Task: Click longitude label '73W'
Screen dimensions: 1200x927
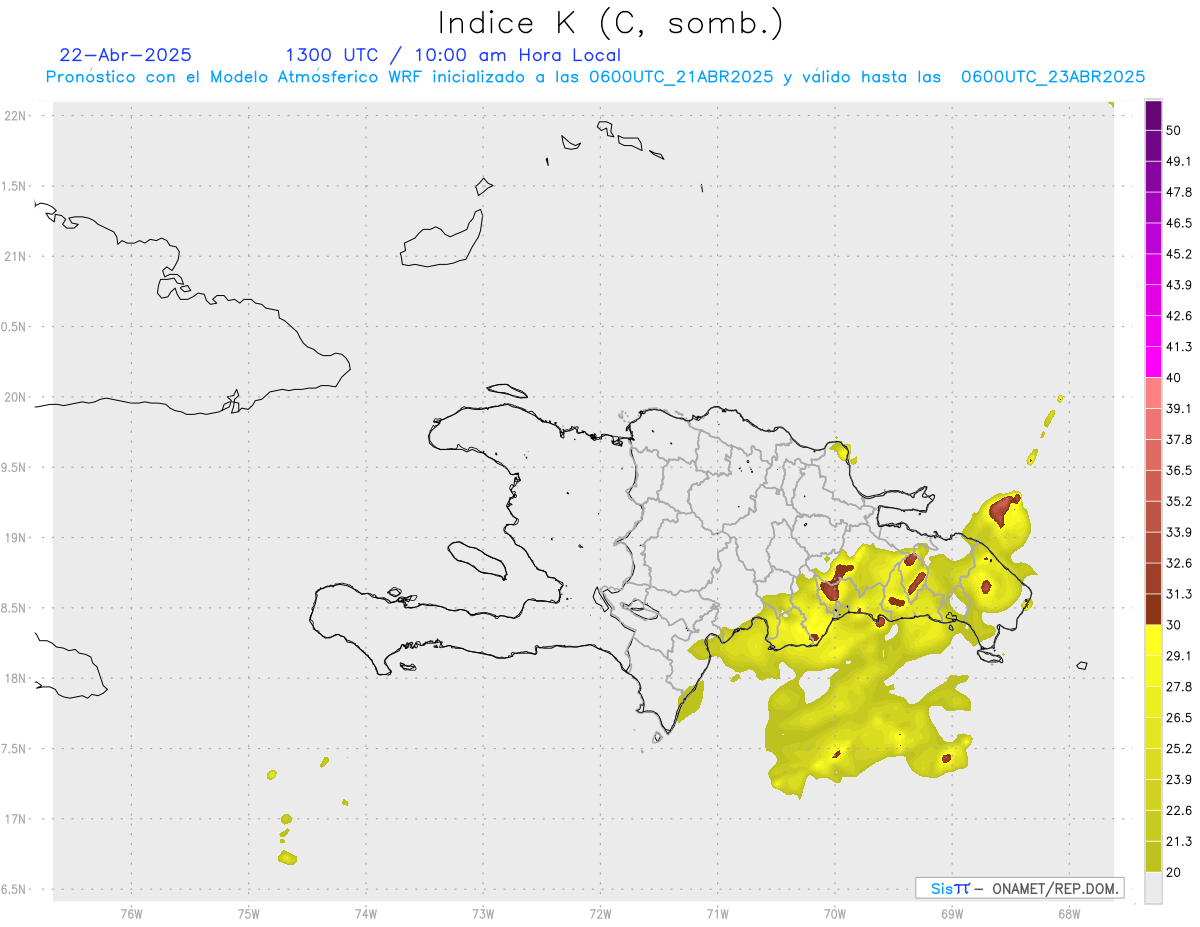Action: [x=483, y=913]
